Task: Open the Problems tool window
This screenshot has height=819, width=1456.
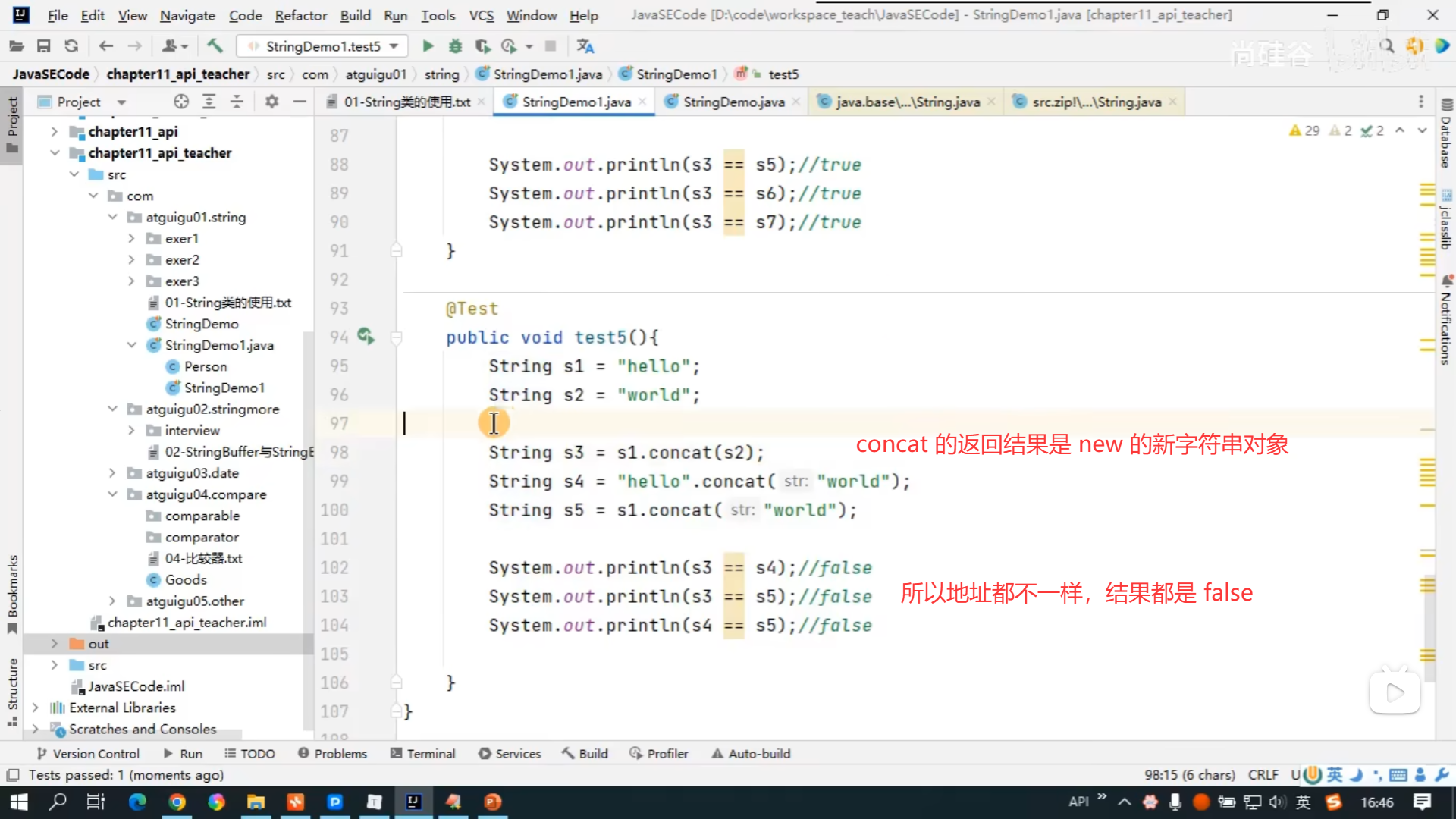Action: coord(332,754)
